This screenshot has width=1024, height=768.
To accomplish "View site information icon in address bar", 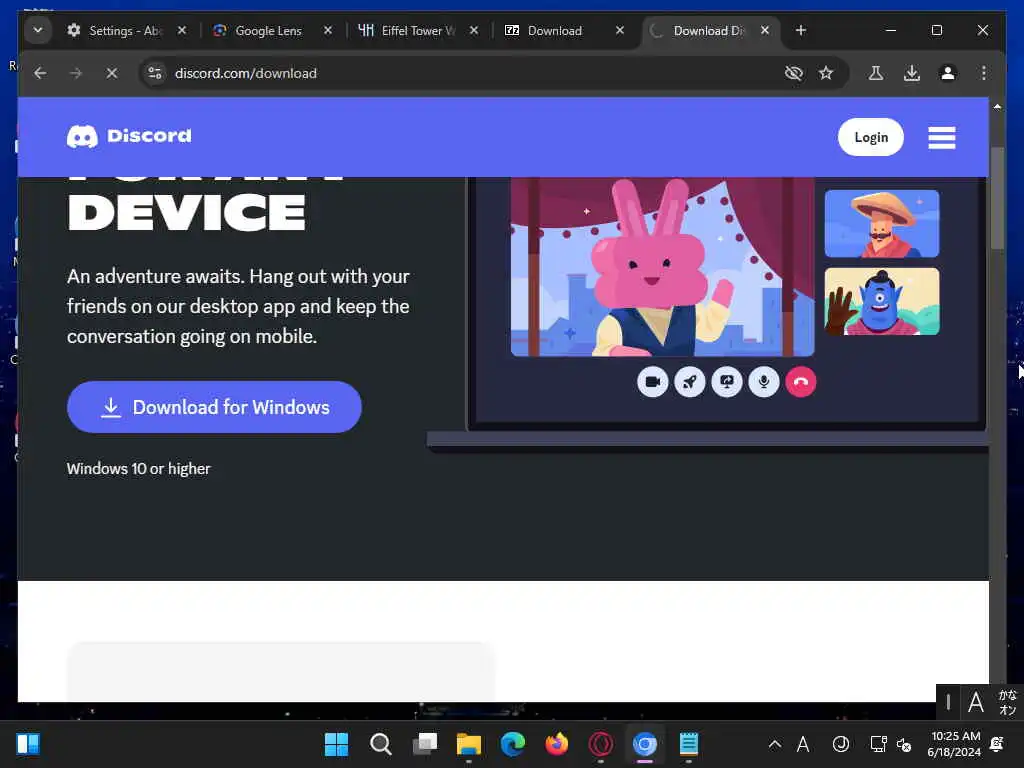I will (155, 73).
